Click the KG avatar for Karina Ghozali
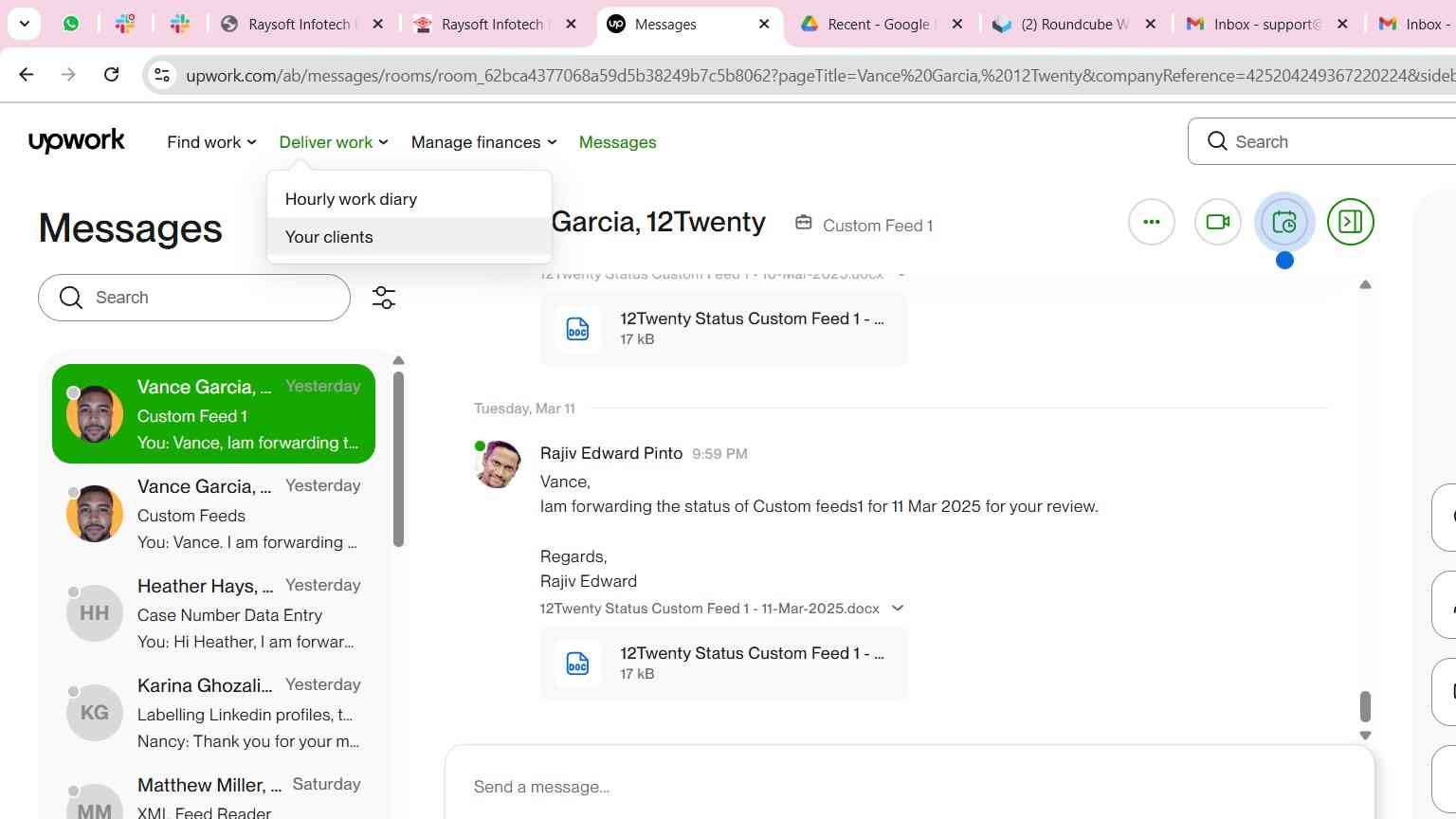The image size is (1456, 819). [95, 713]
